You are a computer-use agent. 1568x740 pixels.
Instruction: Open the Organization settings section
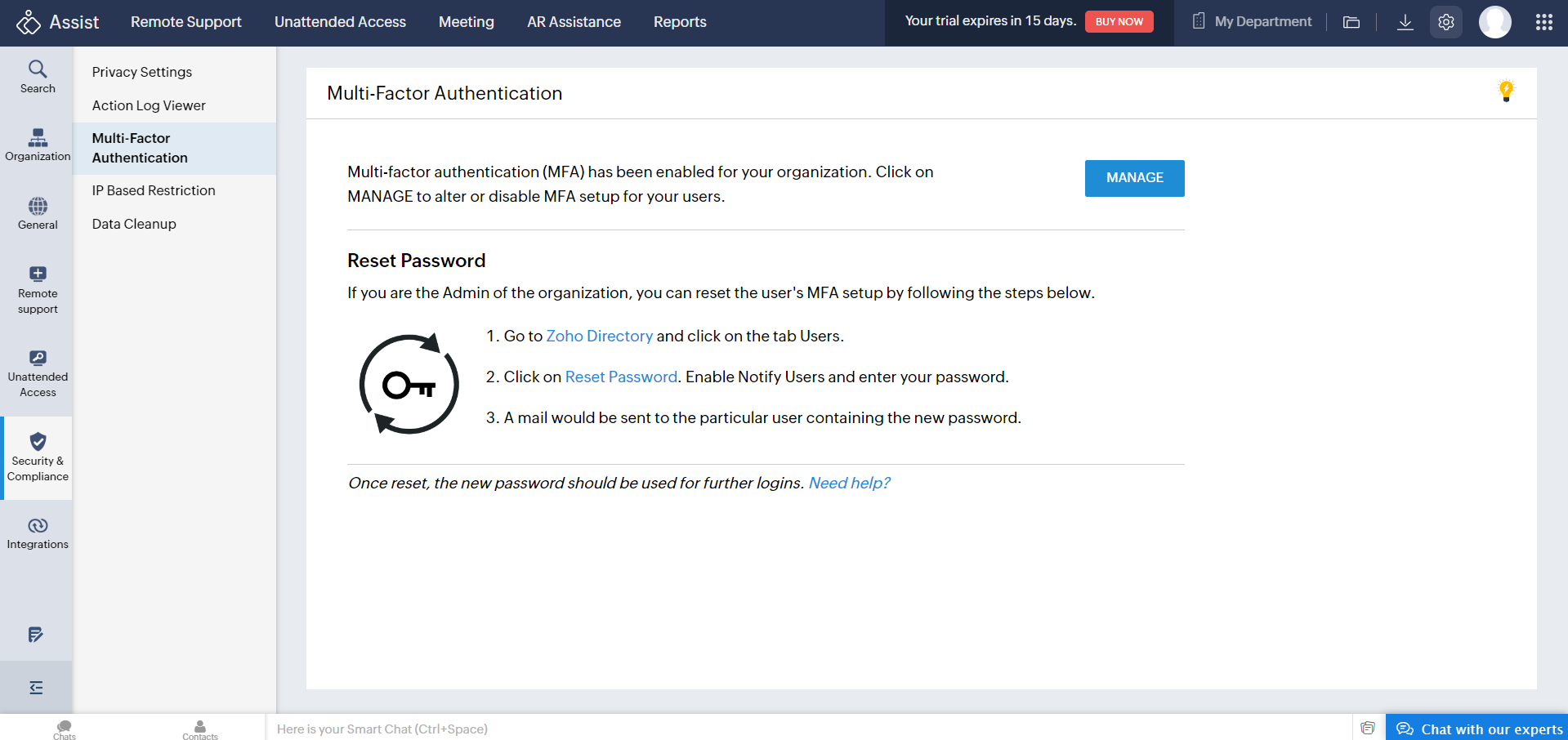38,145
